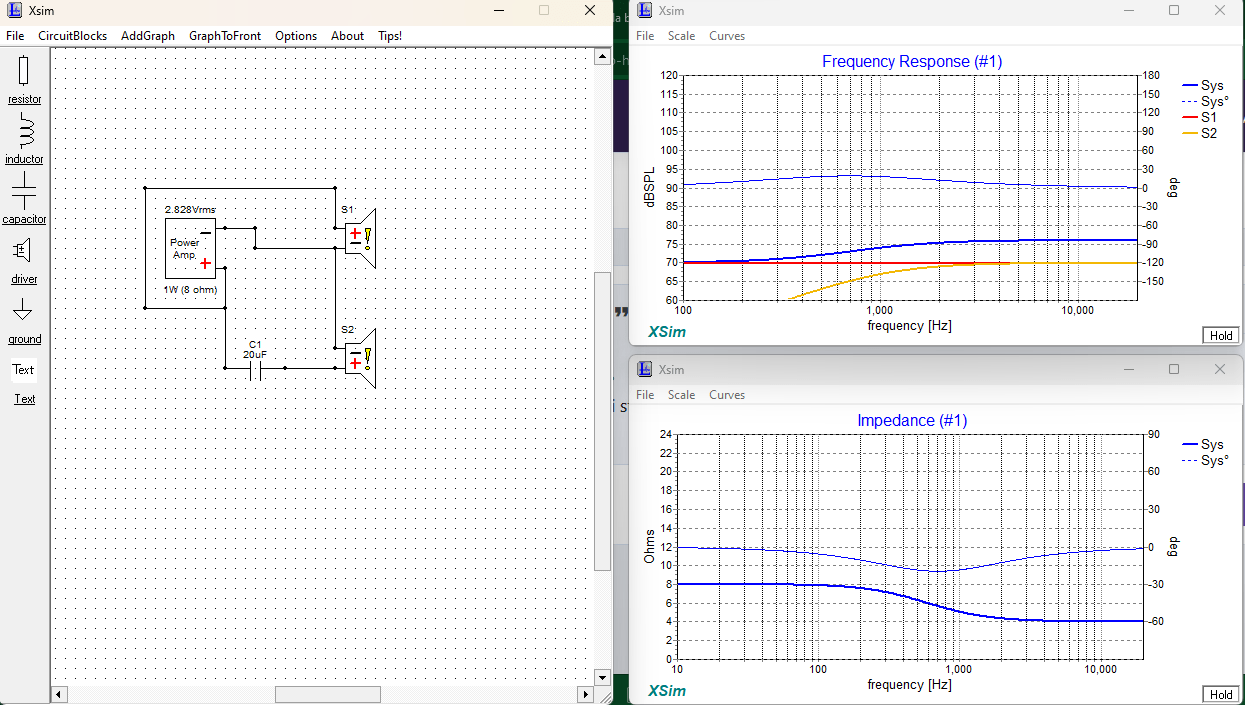This screenshot has width=1245, height=705.
Task: Click the S2 orange legend entry
Action: 1200,133
